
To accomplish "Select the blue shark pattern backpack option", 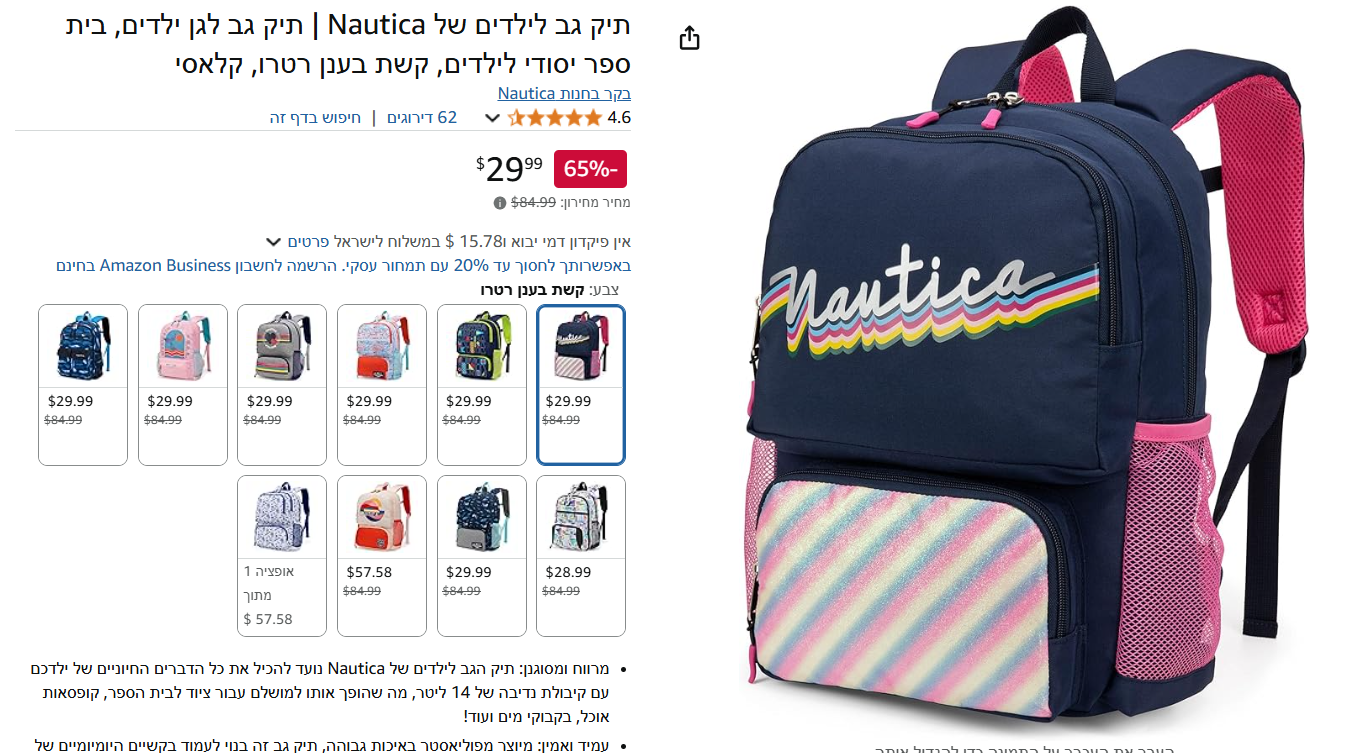I will (x=83, y=385).
